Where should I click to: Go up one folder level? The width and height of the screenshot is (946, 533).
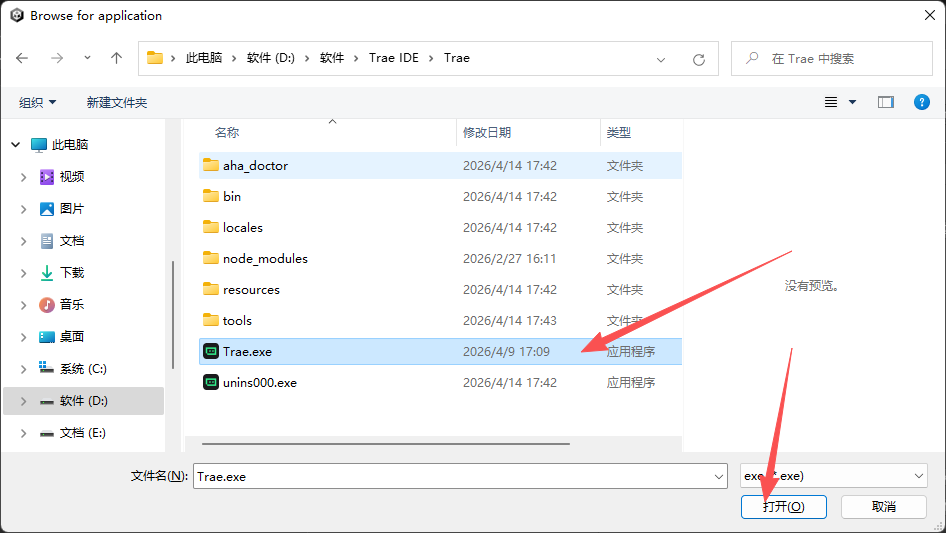point(116,58)
